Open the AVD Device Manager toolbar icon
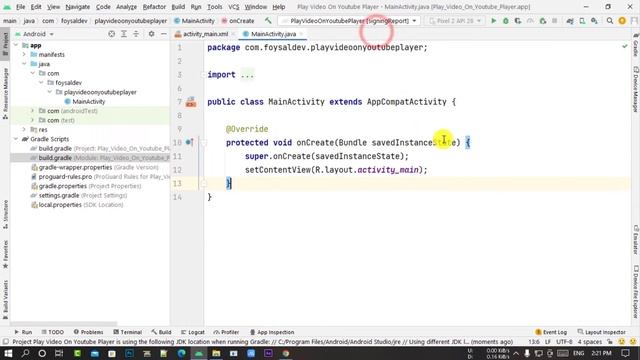Image resolution: width=640 pixels, height=360 pixels. click(582, 20)
